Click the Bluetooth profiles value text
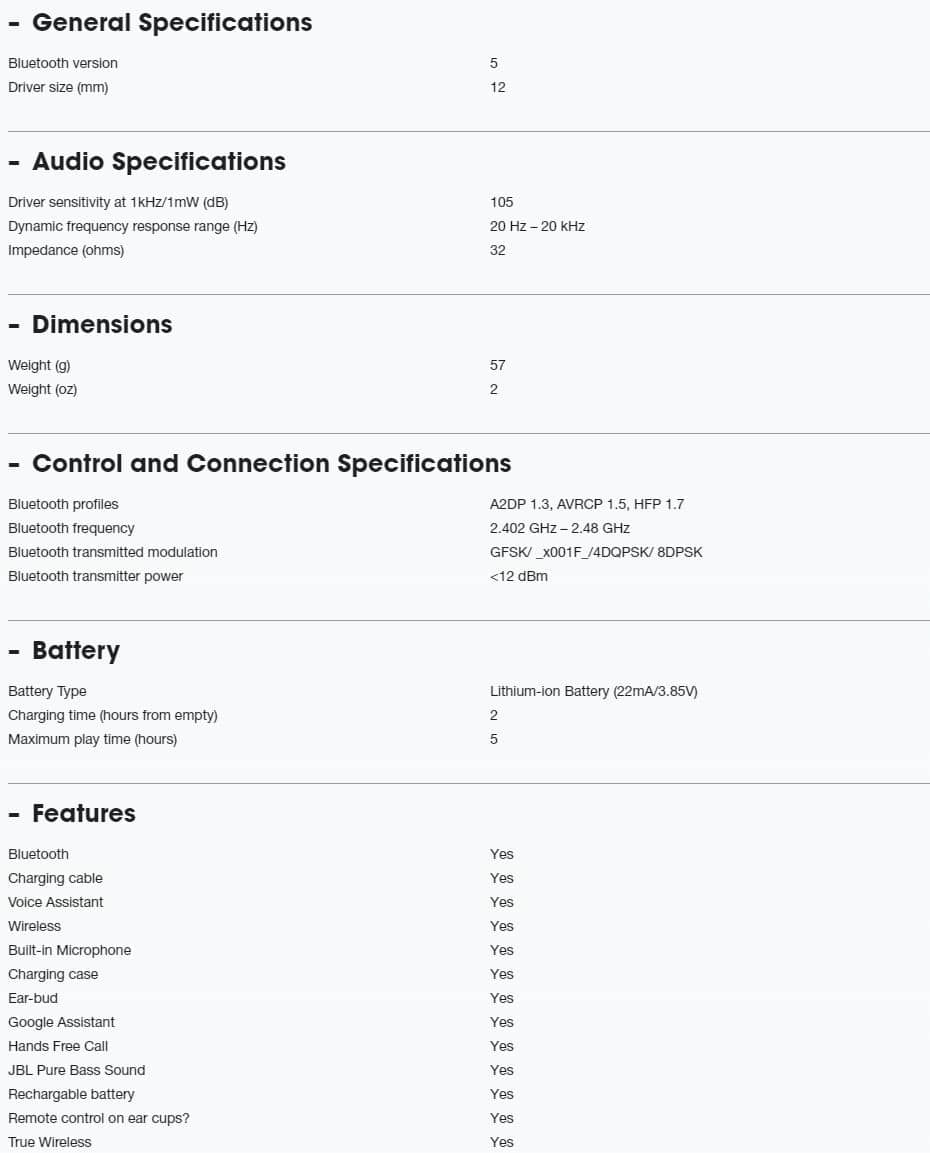 (587, 504)
